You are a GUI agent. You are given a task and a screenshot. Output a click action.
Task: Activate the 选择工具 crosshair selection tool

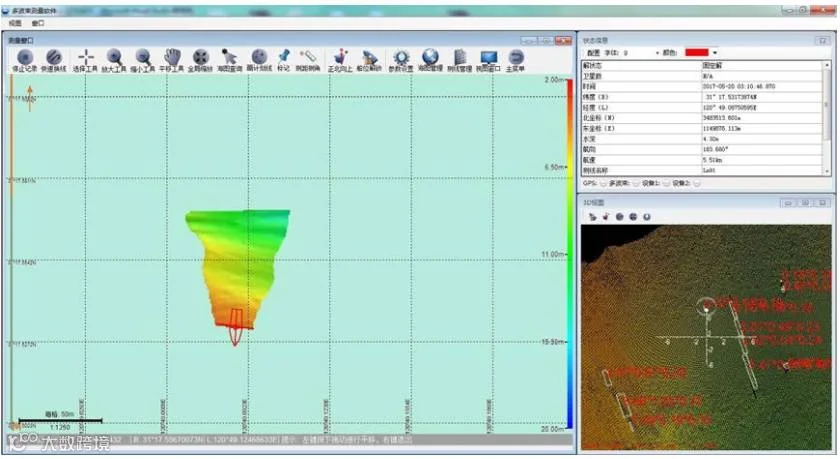86,57
